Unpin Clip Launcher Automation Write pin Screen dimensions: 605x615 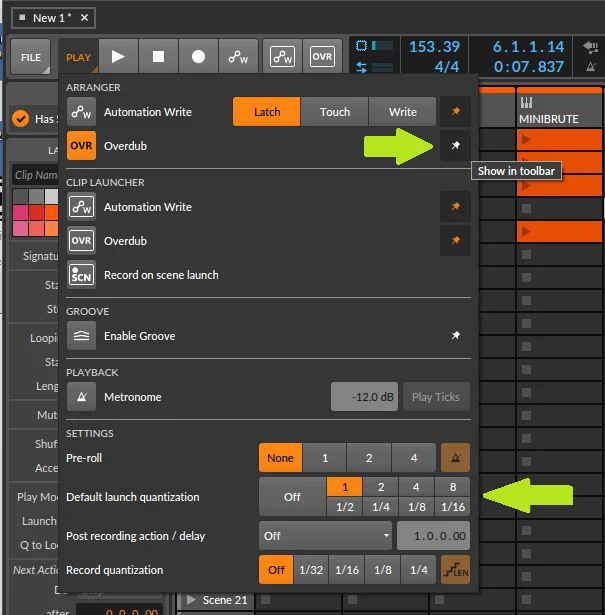point(455,206)
